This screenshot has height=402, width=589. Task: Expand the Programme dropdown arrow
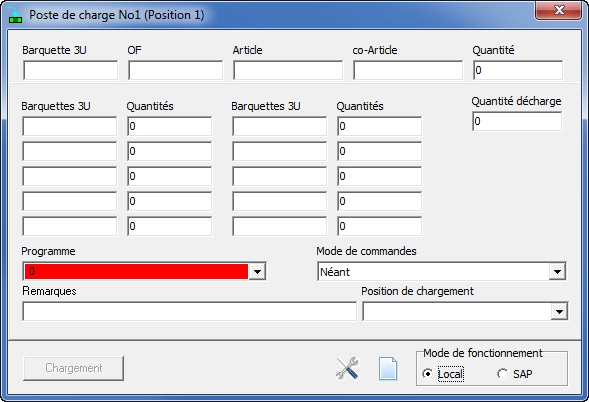tap(257, 271)
